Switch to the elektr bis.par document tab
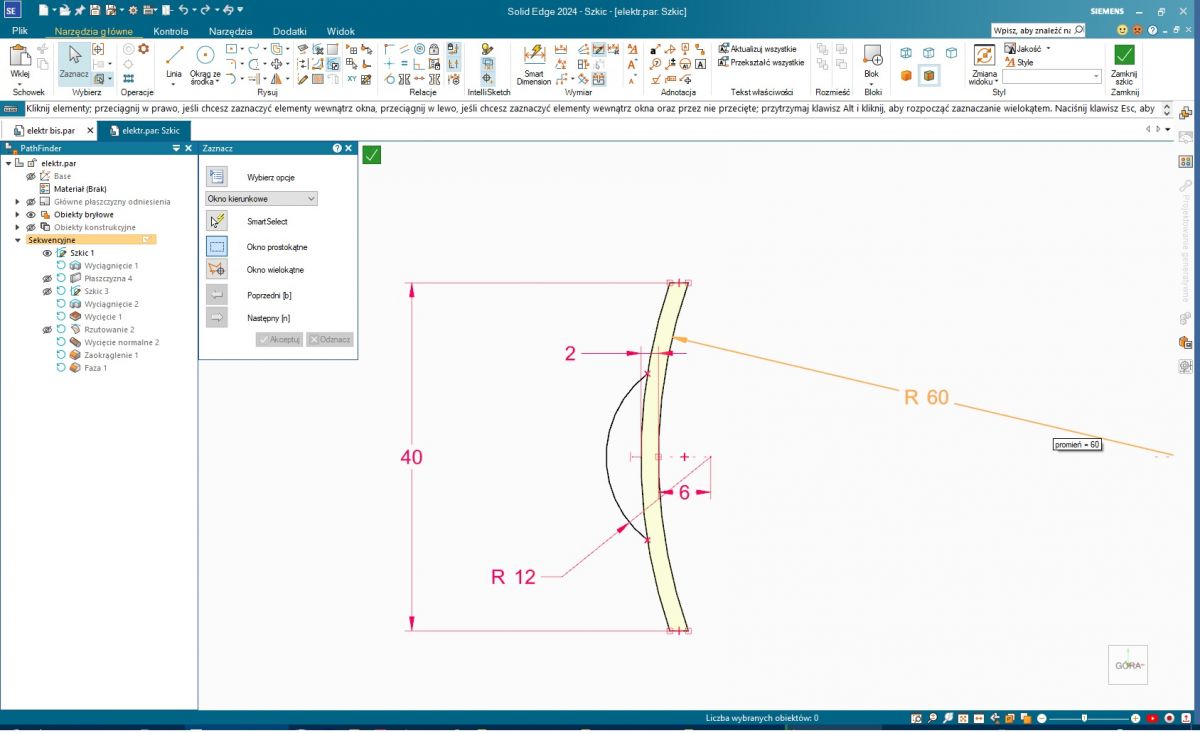Viewport: 1200px width, 733px height. tap(49, 130)
